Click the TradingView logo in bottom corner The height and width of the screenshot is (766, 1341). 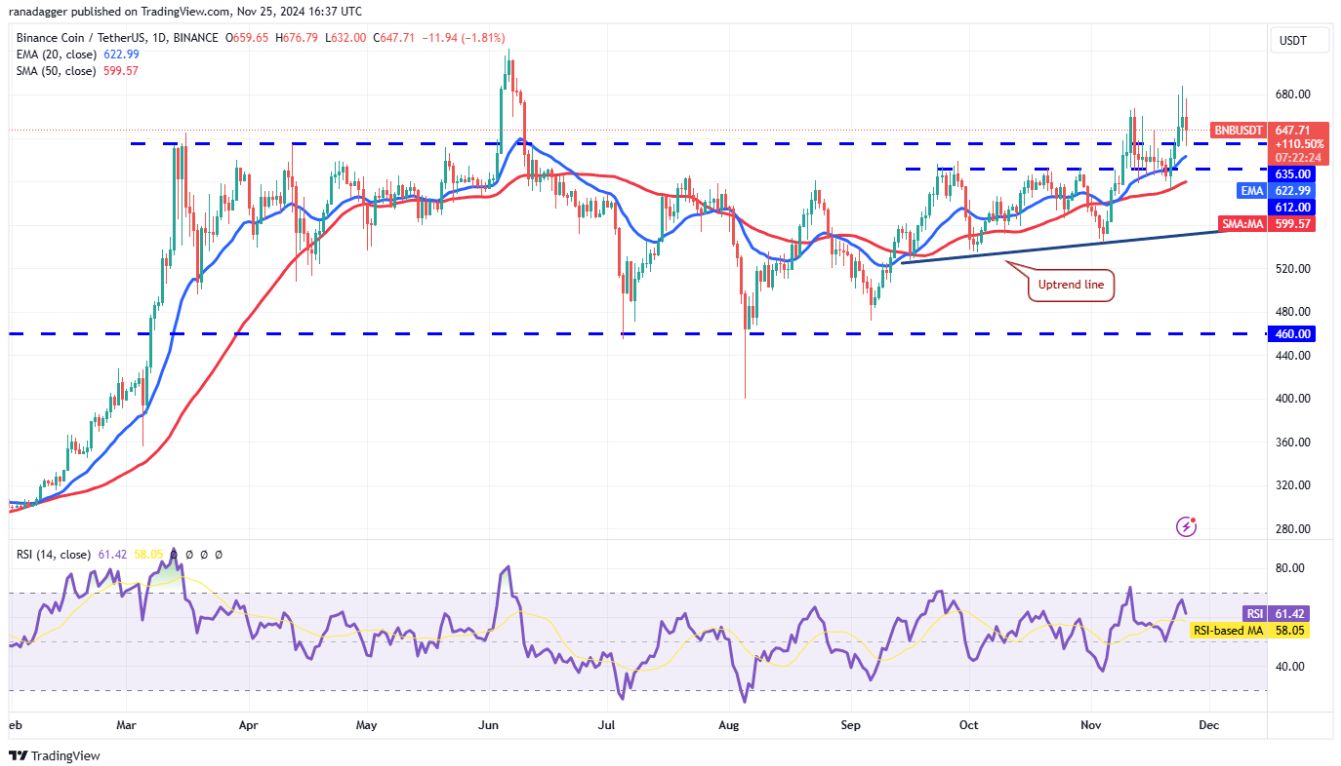click(x=52, y=757)
